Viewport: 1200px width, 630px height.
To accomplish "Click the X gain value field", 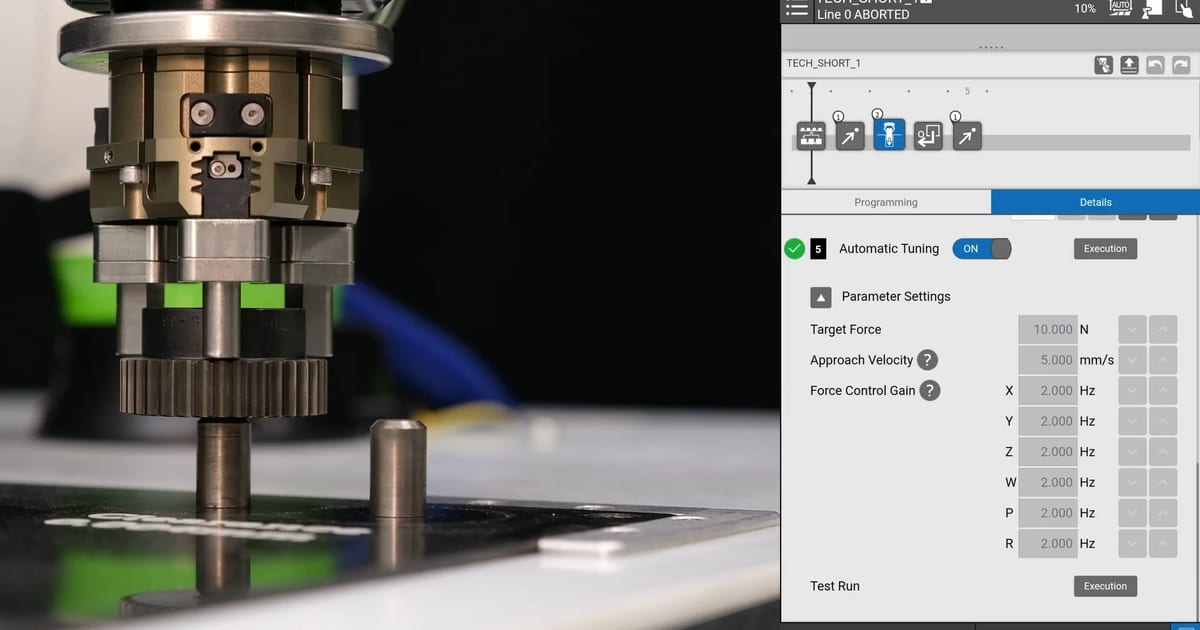I will 1047,391.
